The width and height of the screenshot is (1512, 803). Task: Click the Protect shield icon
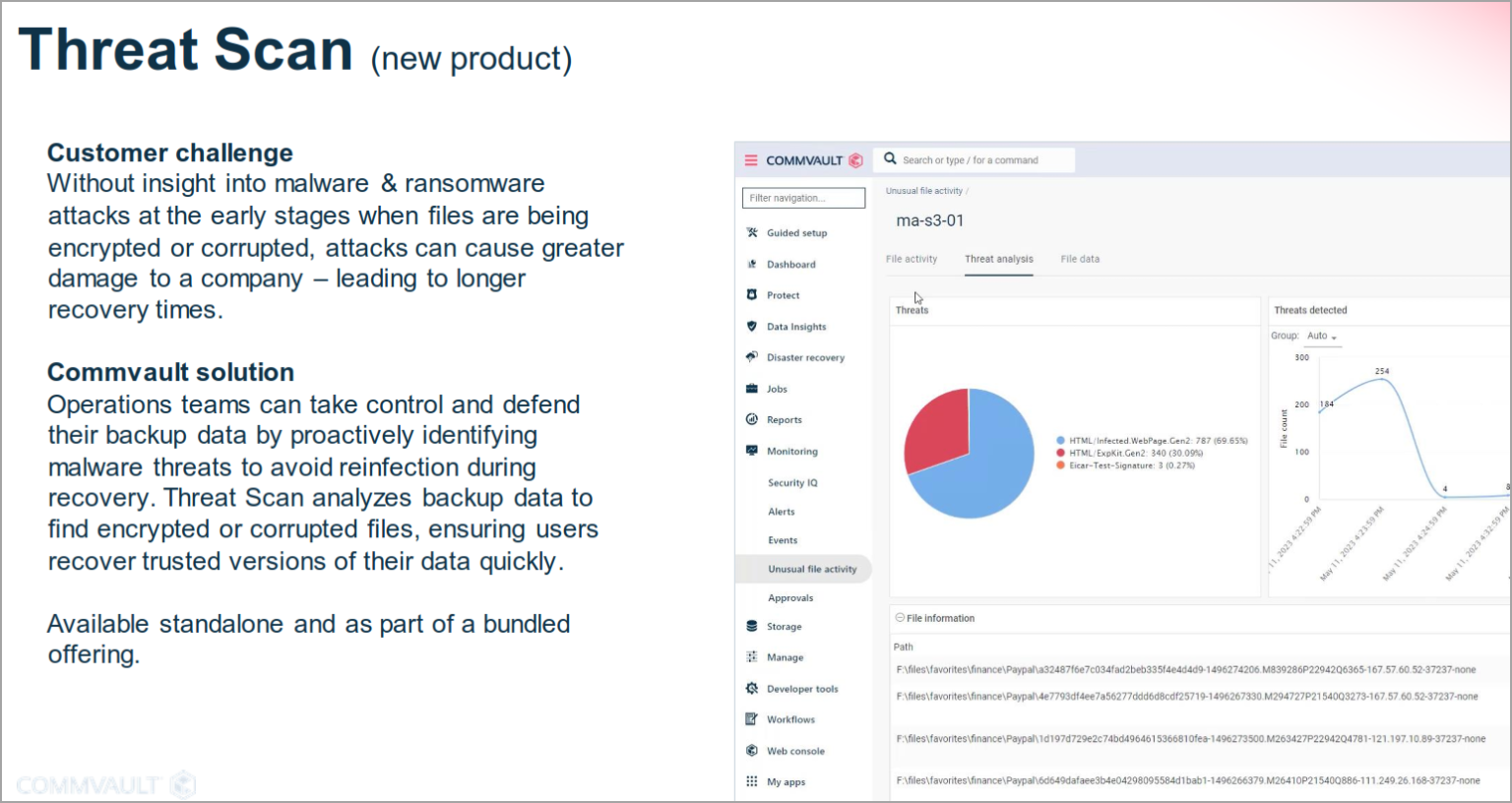coord(752,294)
